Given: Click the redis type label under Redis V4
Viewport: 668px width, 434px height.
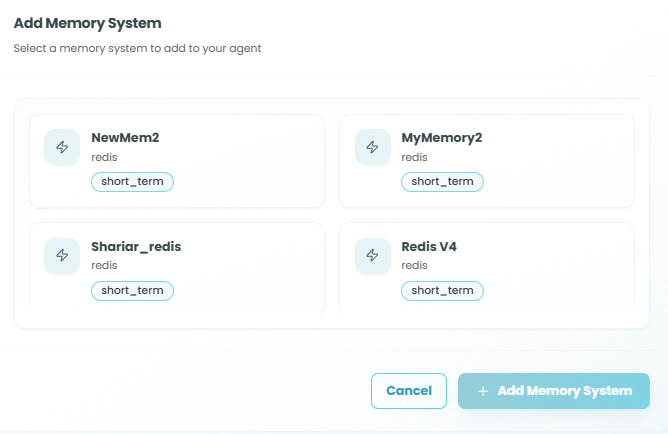Looking at the screenshot, I should (414, 266).
